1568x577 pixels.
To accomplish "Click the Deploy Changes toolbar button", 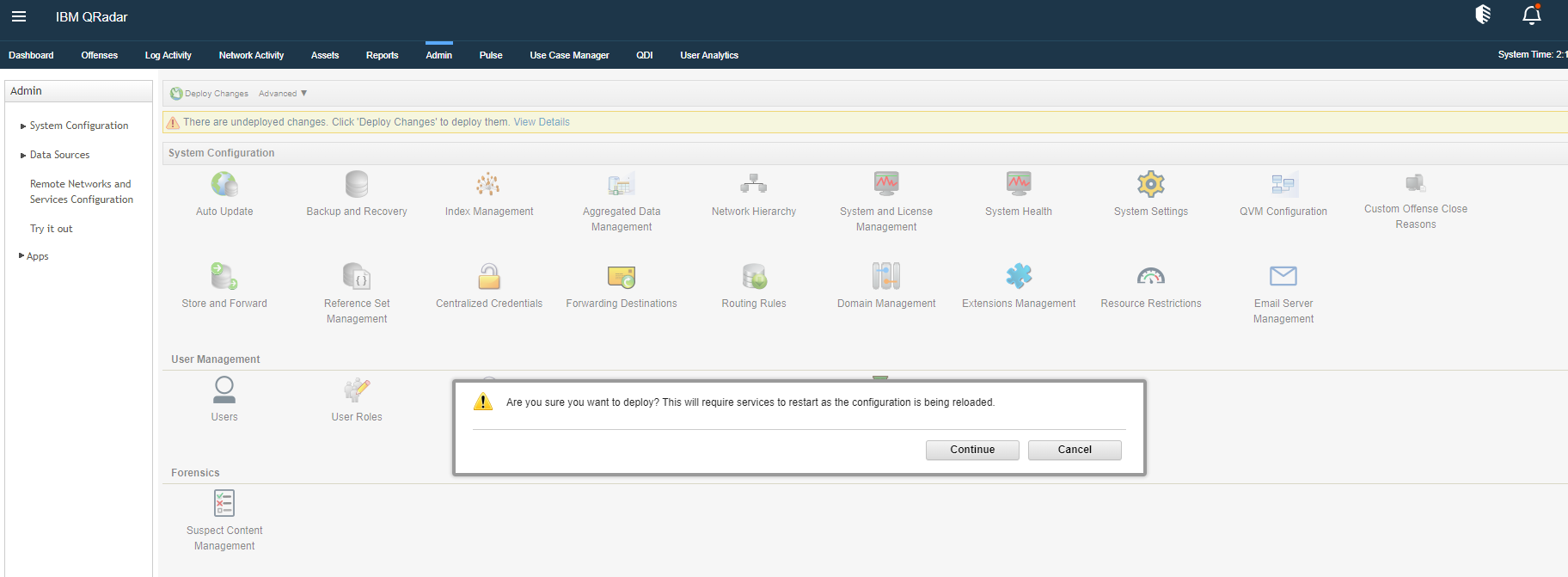I will coord(210,94).
